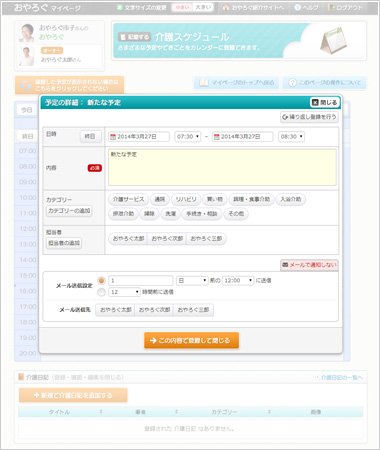
Task: Assign おやろぐ三郎 as person in charge
Action: [x=206, y=239]
